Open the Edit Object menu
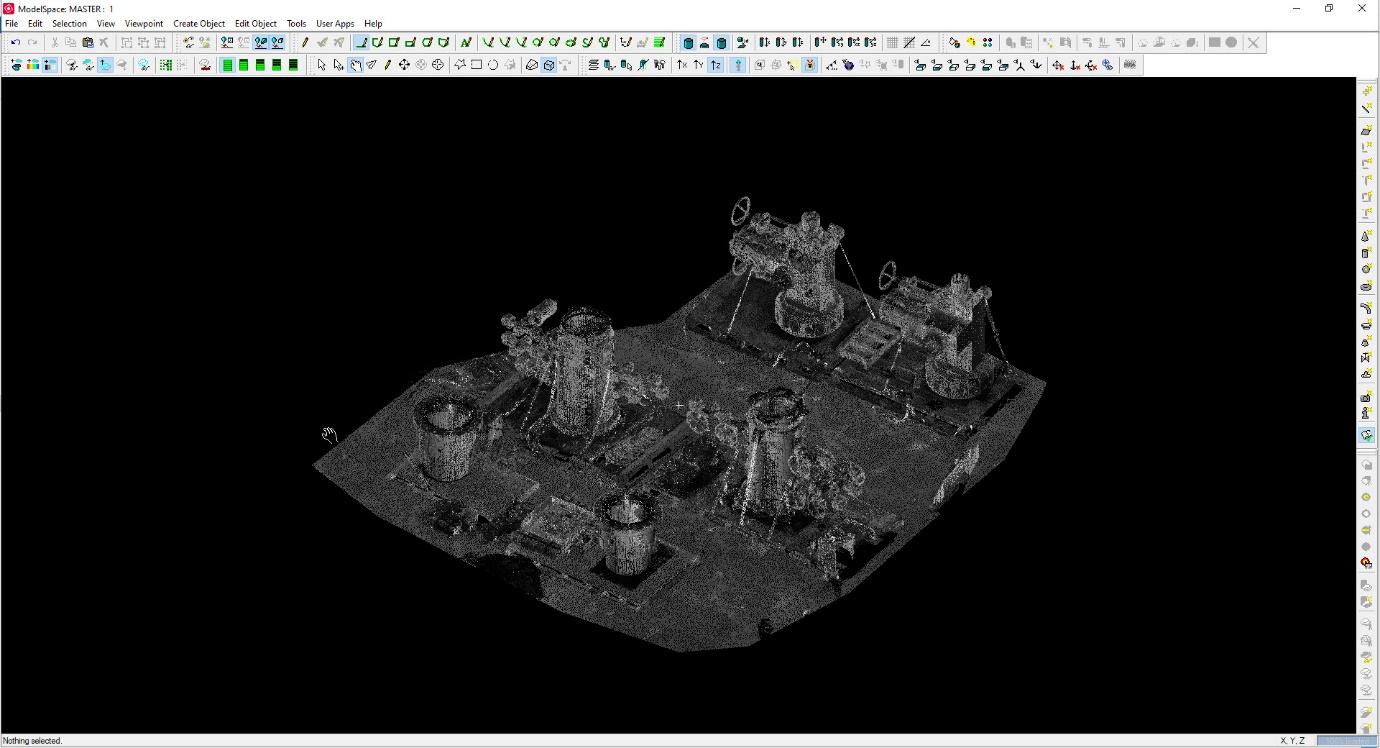1380x748 pixels. [256, 23]
